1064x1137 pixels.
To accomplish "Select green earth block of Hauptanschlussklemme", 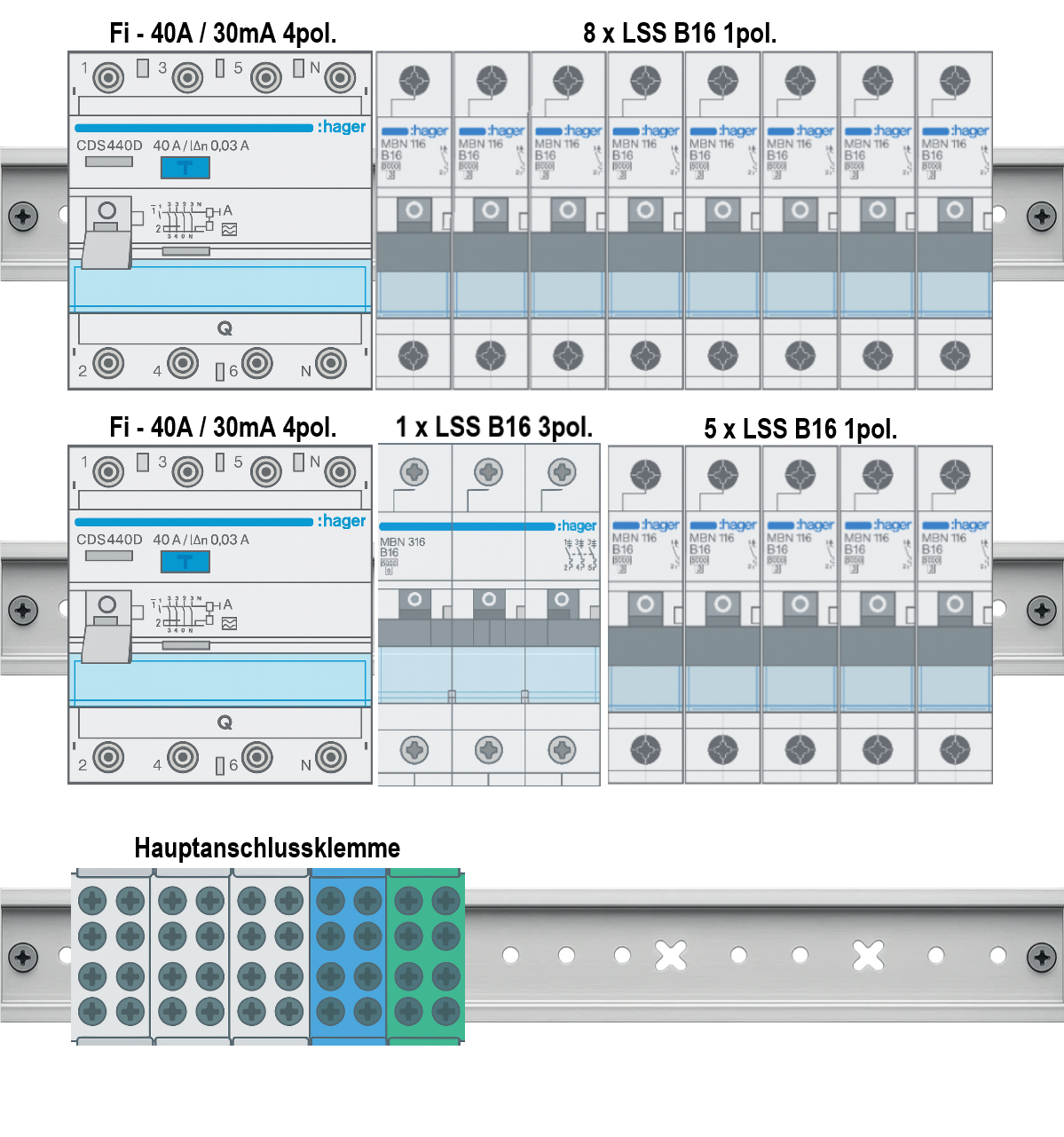I will (426, 957).
